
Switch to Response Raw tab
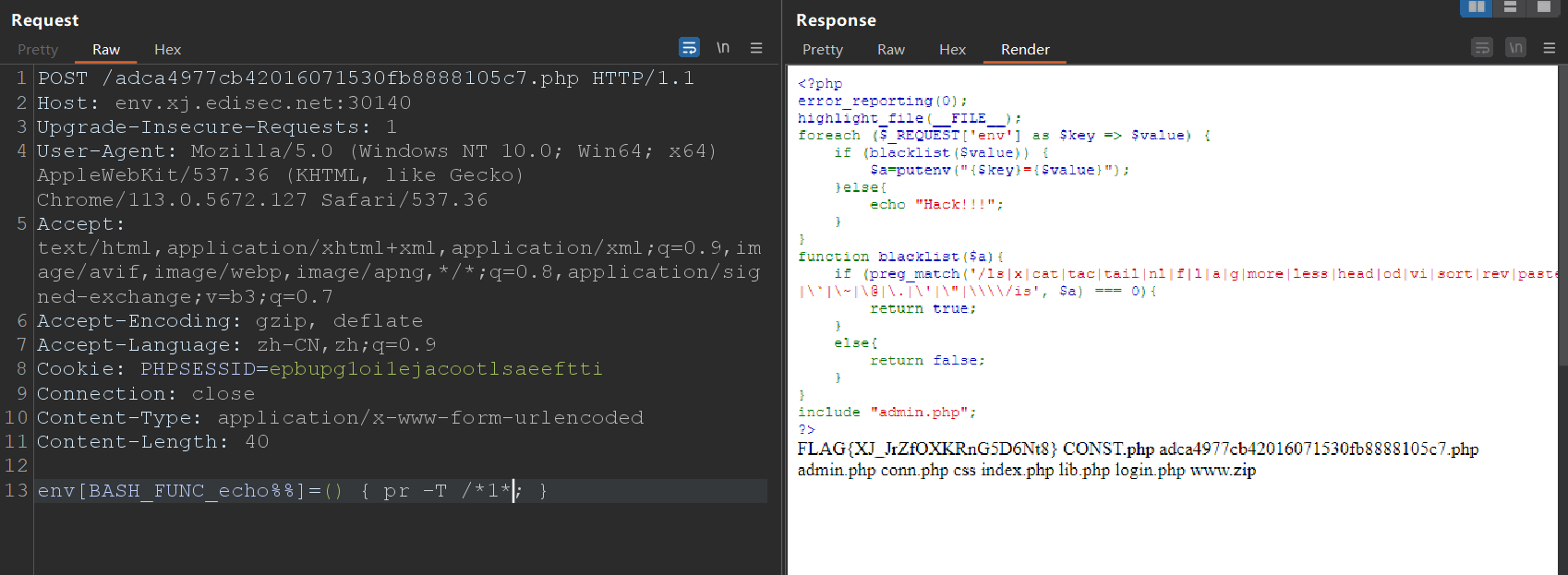(x=890, y=50)
